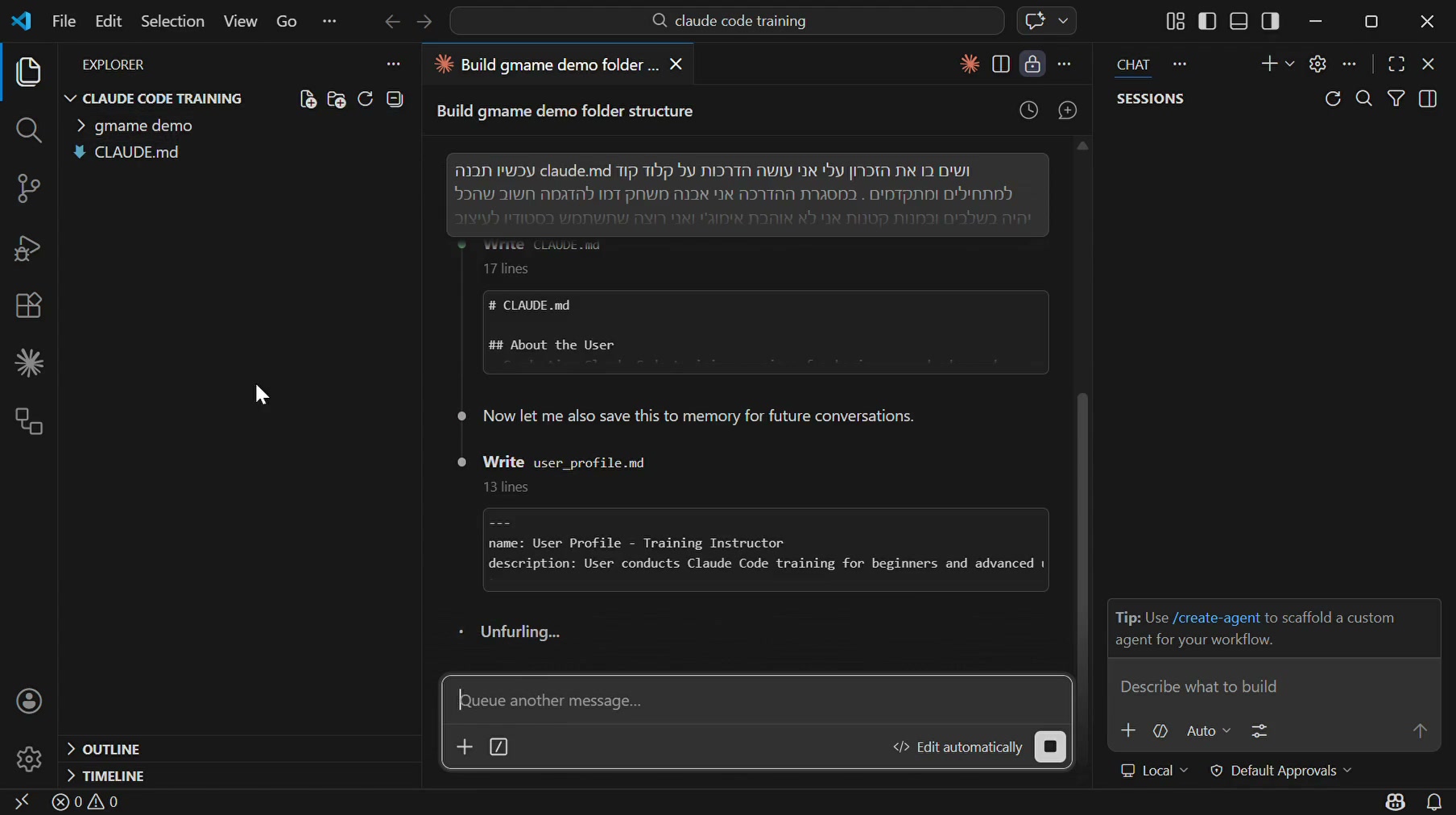Create a new folder in Explorer
The height and width of the screenshot is (815, 1456).
(337, 99)
